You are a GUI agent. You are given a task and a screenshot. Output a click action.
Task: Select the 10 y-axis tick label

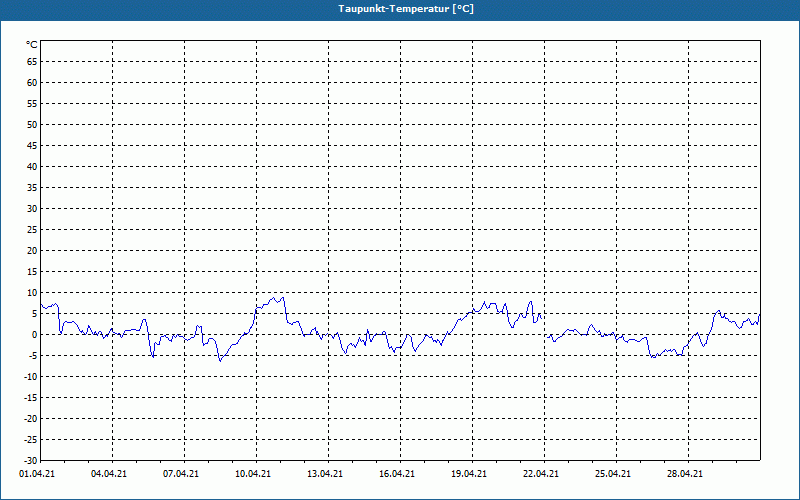32,292
